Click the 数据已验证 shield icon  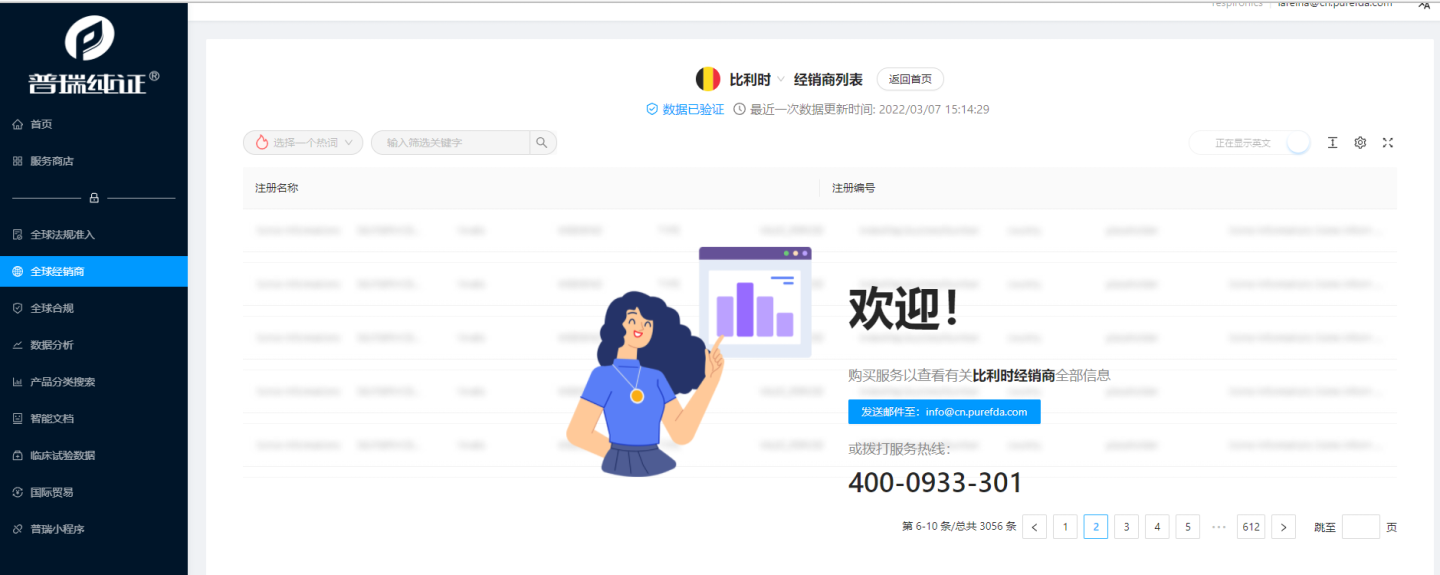pos(652,109)
